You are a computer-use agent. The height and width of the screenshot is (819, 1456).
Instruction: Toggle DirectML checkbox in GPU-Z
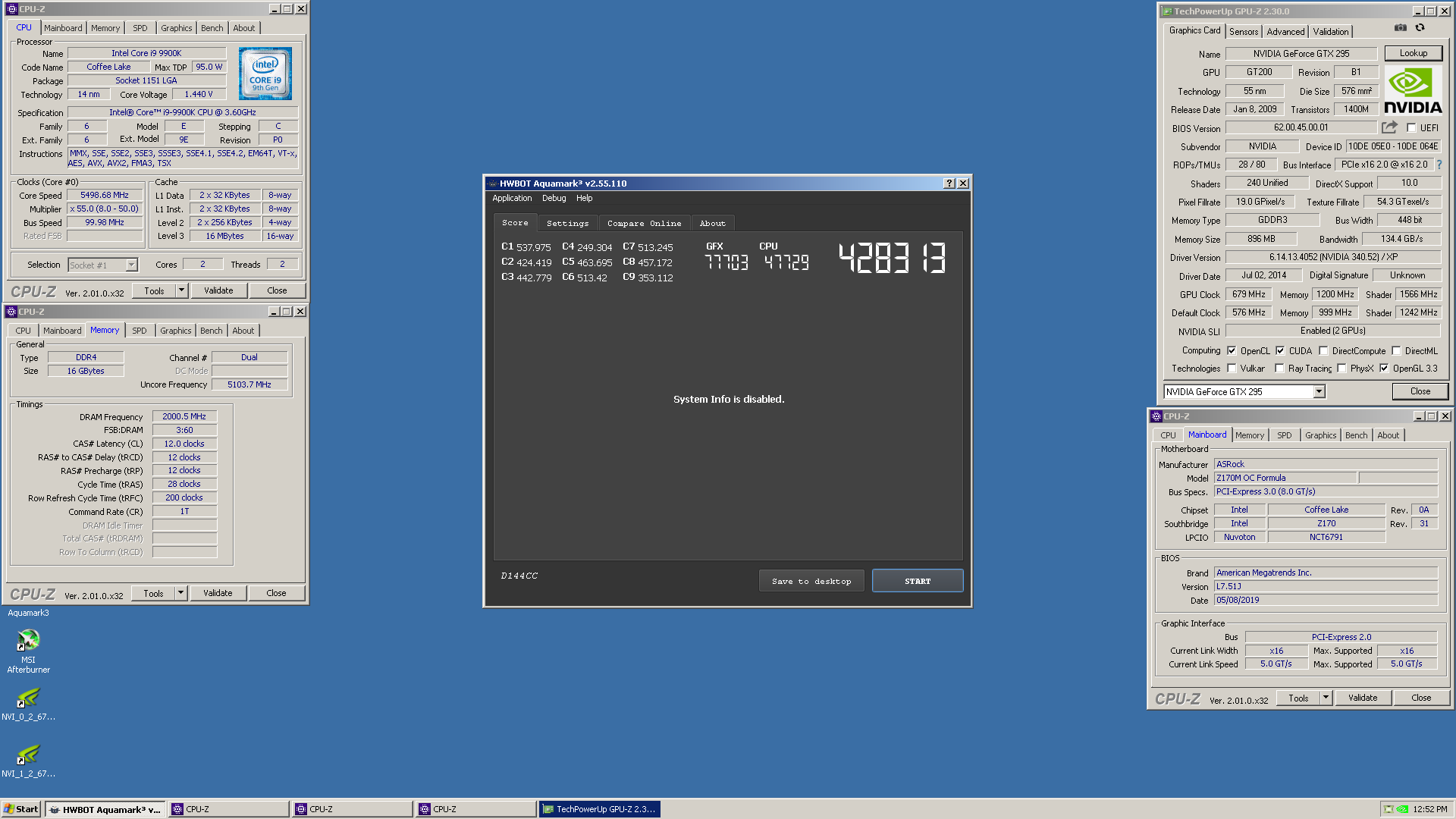click(x=1396, y=351)
